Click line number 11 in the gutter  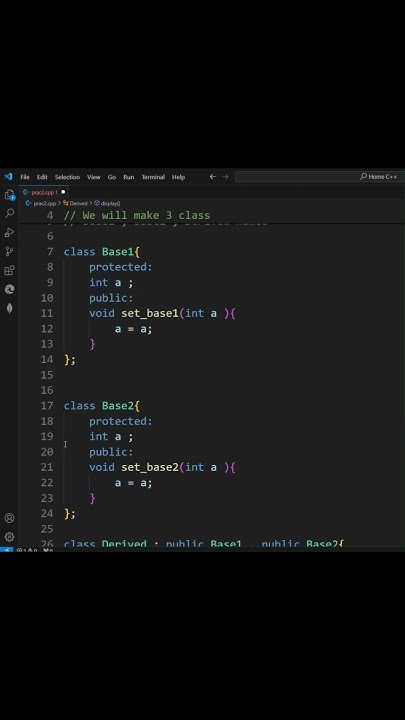47,313
